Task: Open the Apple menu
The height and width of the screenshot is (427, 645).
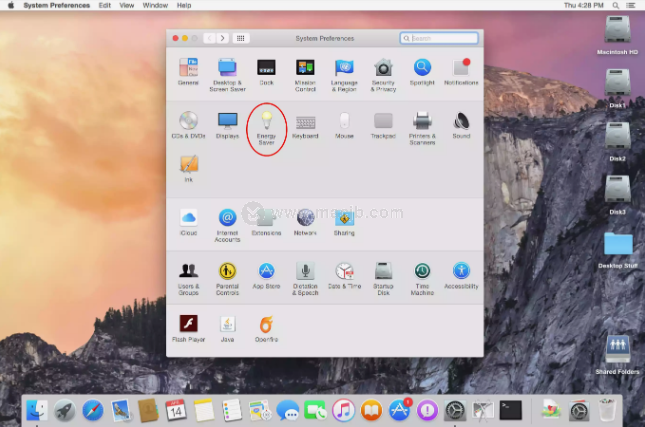Action: pos(11,5)
